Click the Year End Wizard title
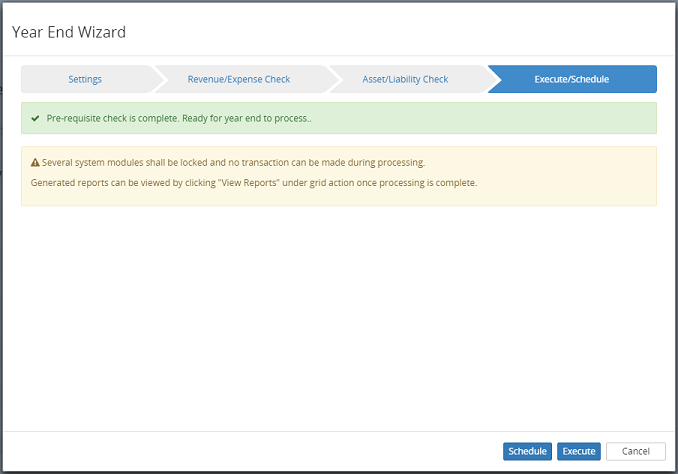 (69, 32)
